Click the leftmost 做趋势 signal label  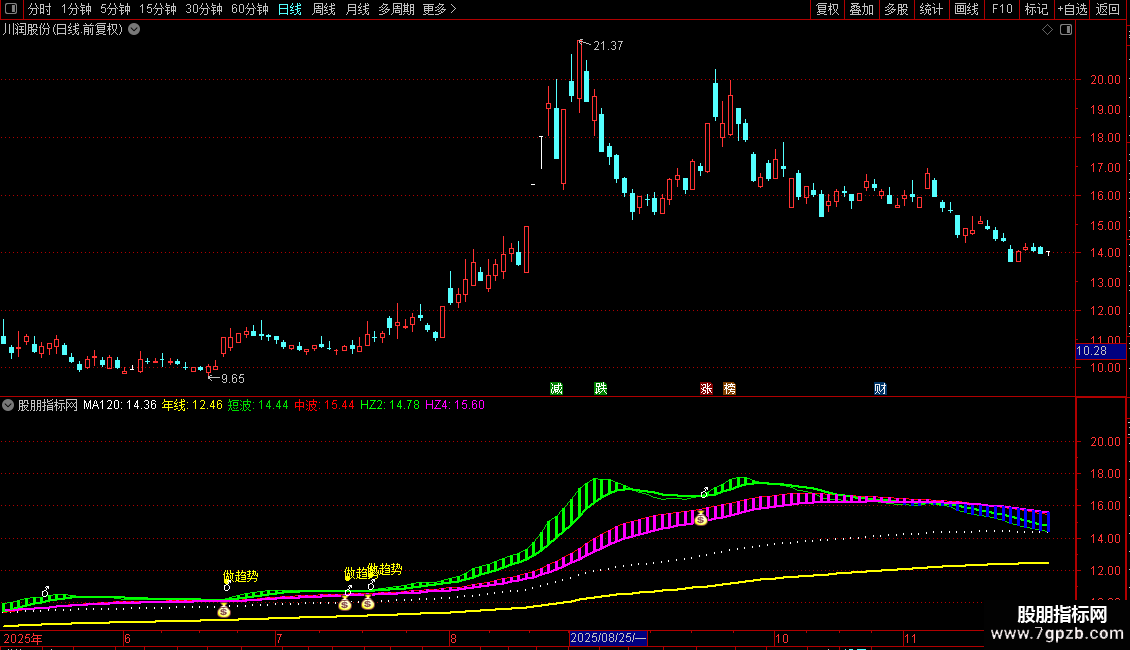[x=241, y=576]
